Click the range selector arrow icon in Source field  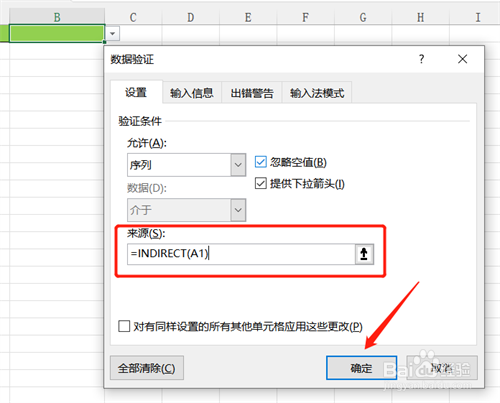click(364, 254)
